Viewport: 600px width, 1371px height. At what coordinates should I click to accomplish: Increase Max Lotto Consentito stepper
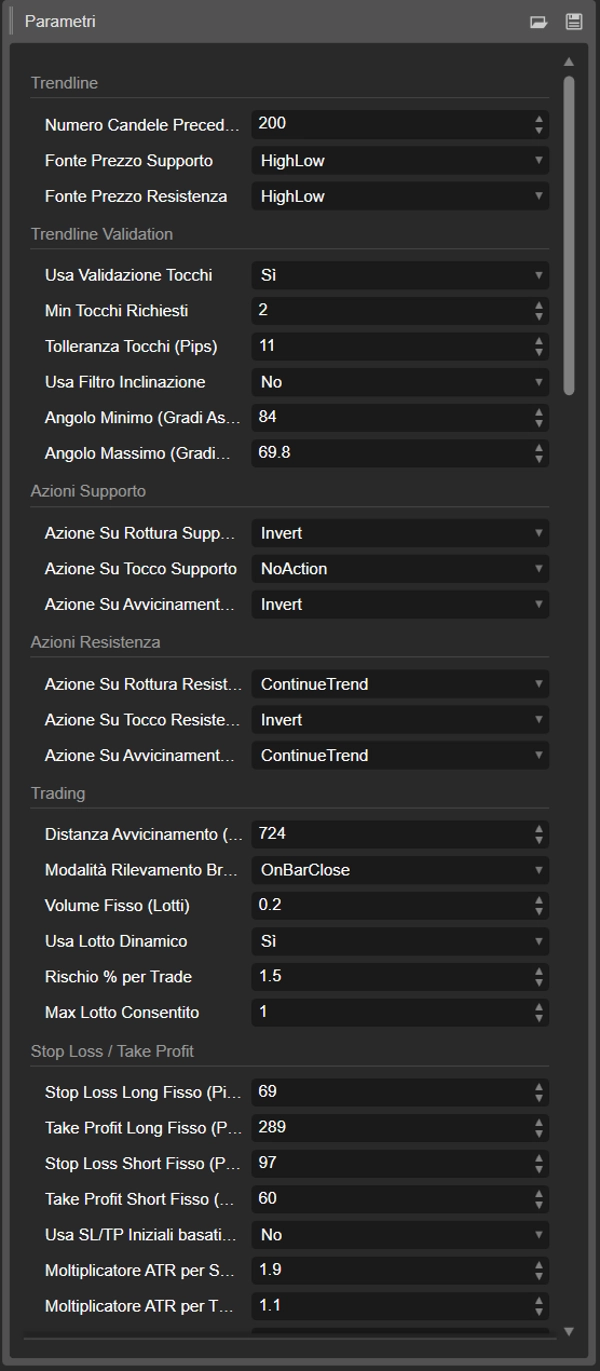point(539,1007)
